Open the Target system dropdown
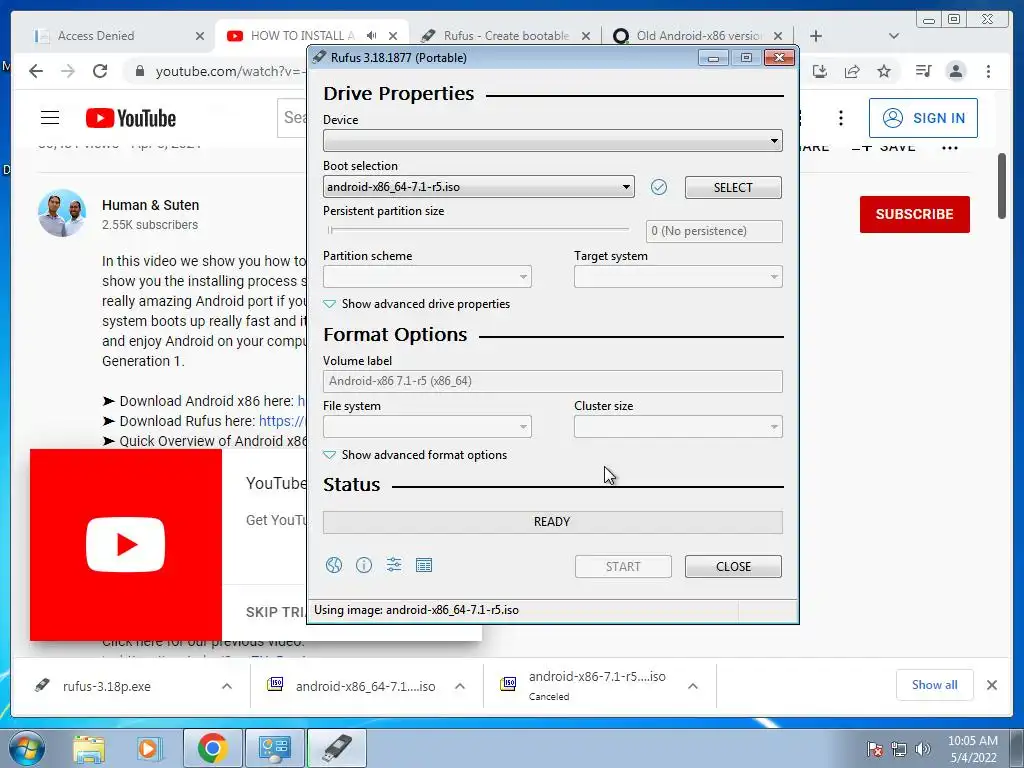This screenshot has height=768, width=1024. (x=678, y=276)
